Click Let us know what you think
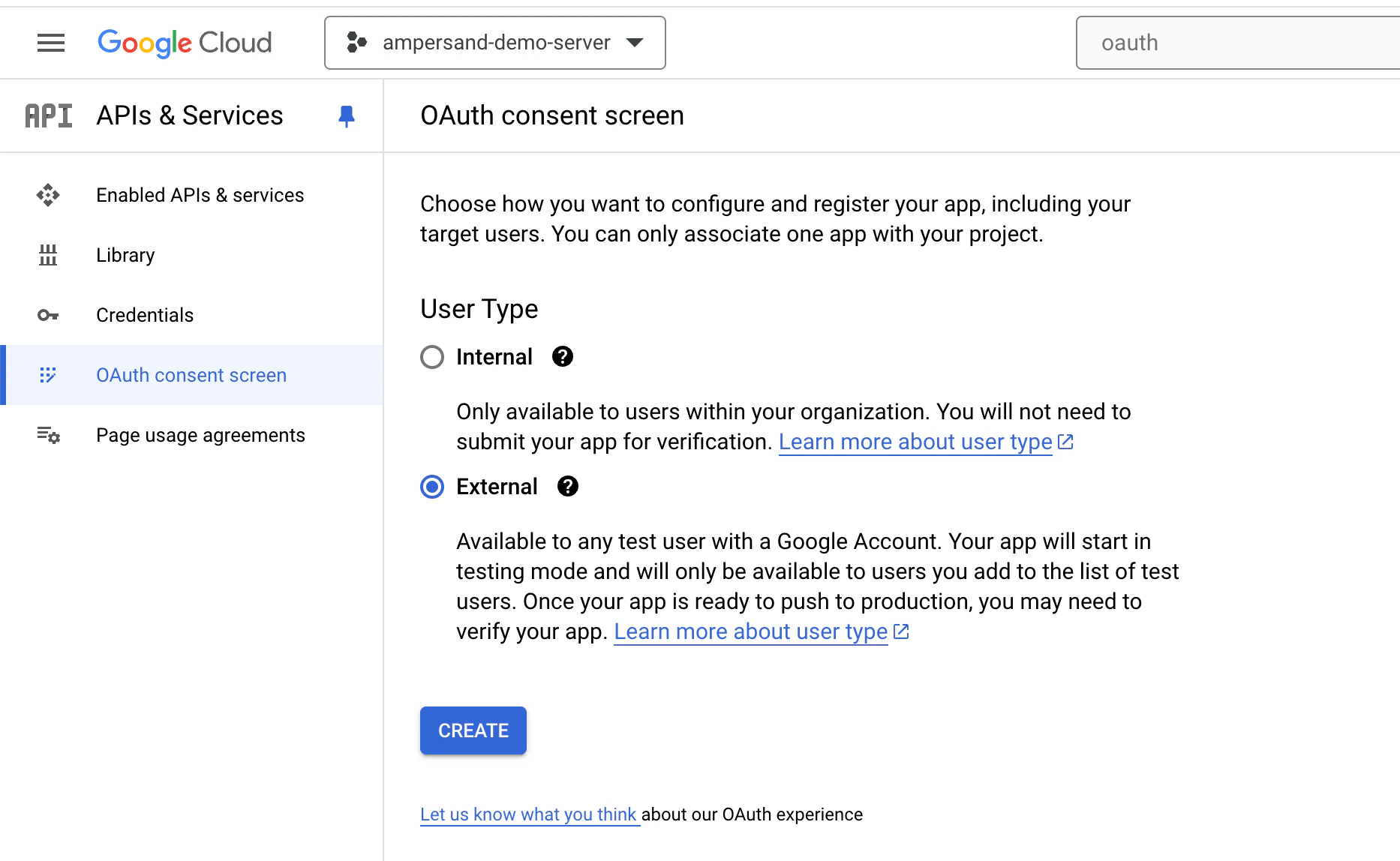The width and height of the screenshot is (1400, 861). 529,814
